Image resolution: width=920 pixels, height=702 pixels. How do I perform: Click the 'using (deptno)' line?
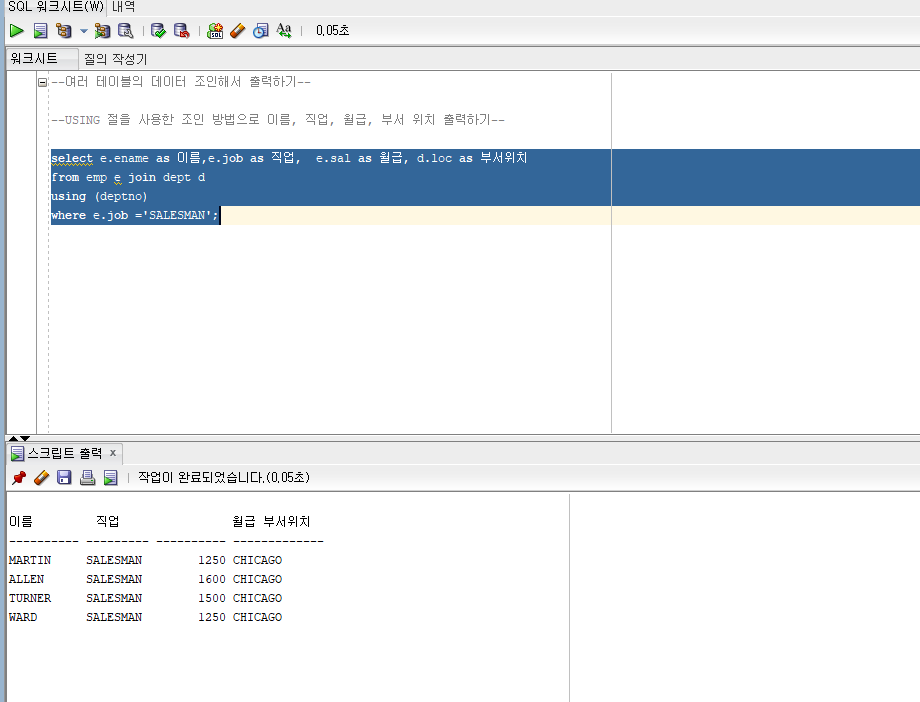coord(99,196)
